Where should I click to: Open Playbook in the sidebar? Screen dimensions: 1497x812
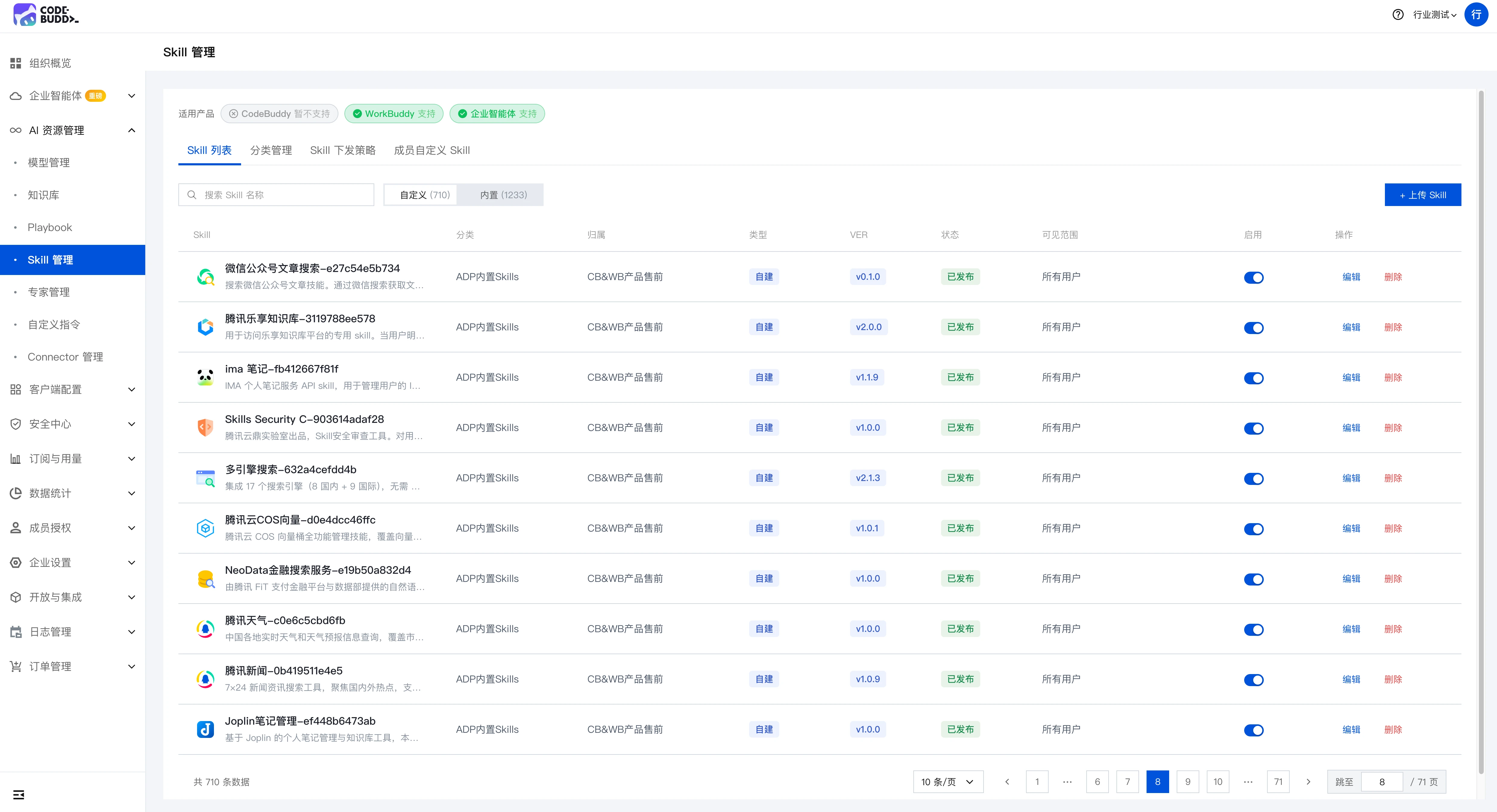(50, 228)
